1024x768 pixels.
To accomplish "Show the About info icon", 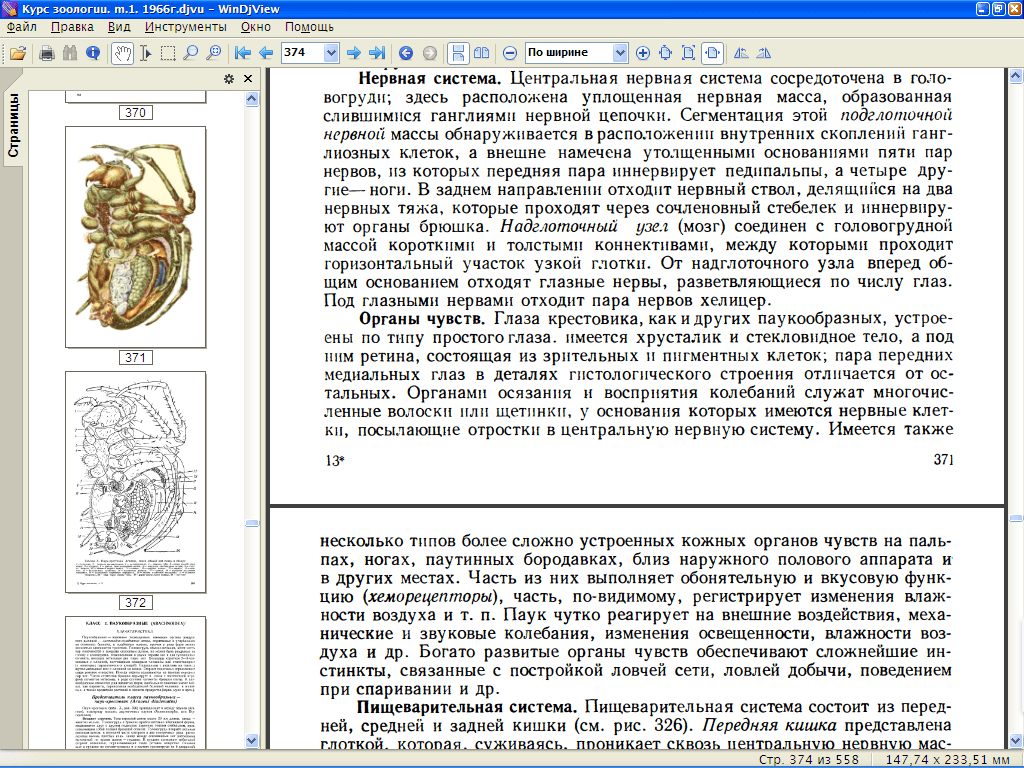I will pos(93,53).
